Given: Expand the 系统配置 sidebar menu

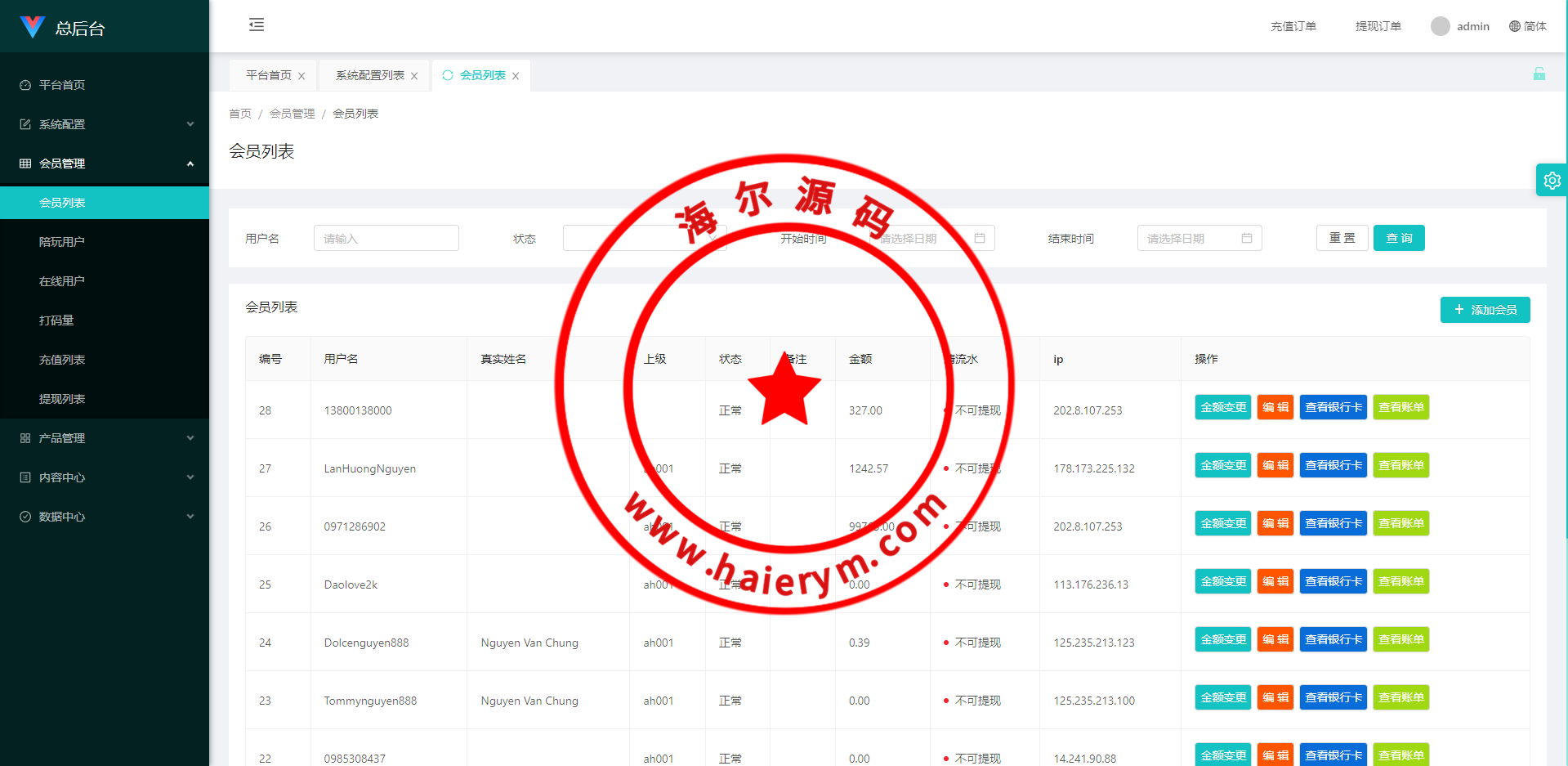Looking at the screenshot, I should coord(105,124).
